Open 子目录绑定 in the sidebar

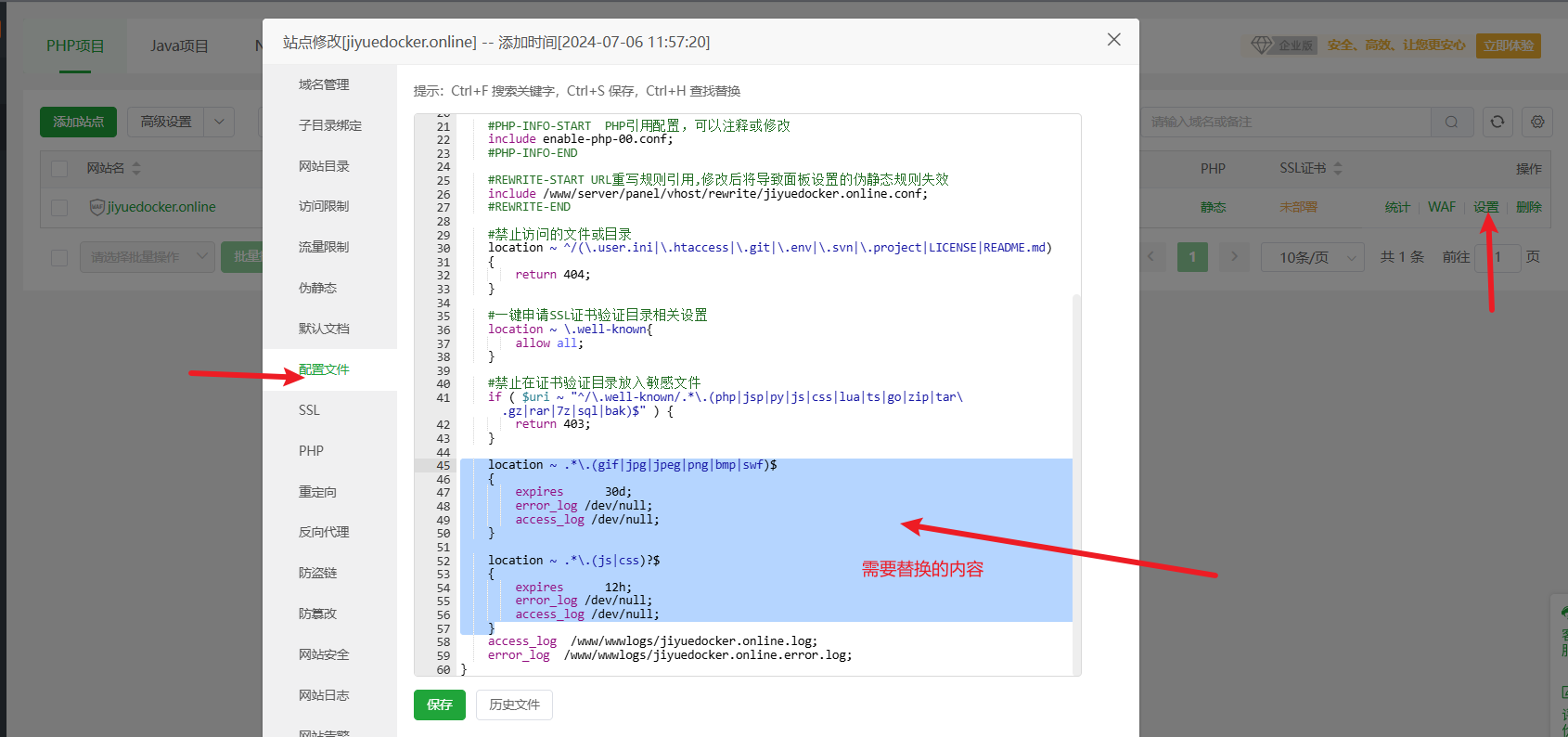(x=329, y=125)
